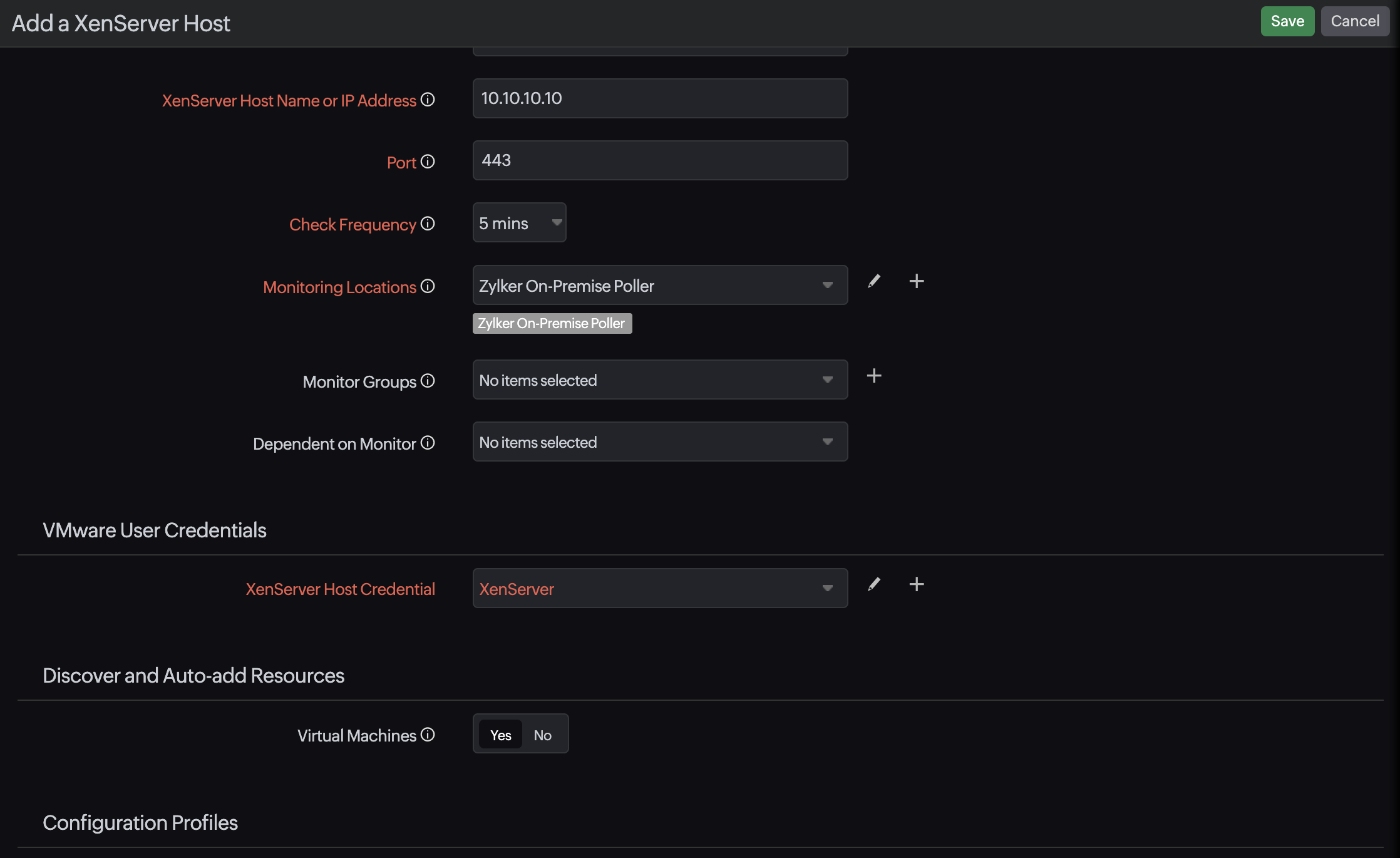Open the Check Frequency 5 mins dropdown

519,223
